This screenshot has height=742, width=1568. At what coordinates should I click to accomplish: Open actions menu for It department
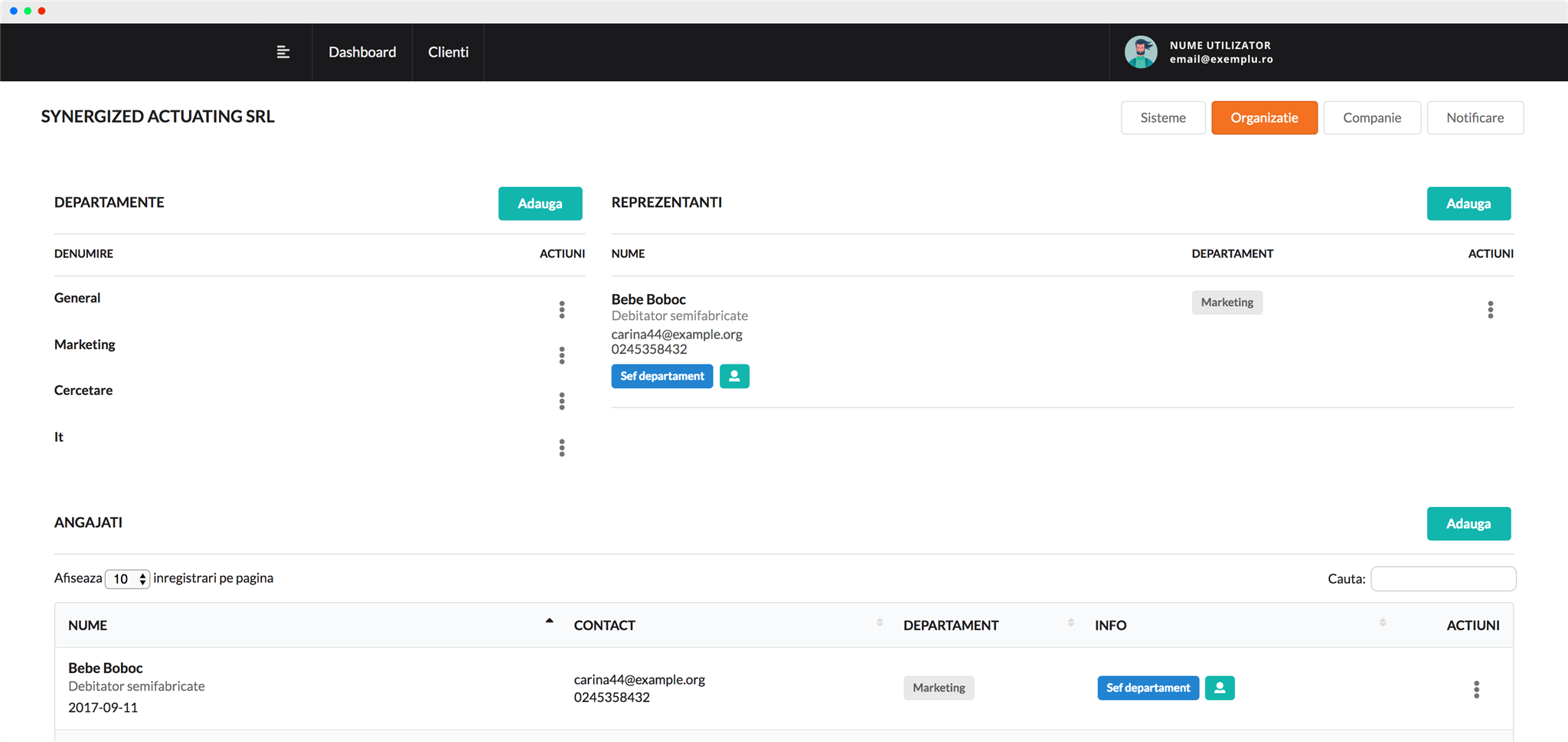[x=562, y=448]
